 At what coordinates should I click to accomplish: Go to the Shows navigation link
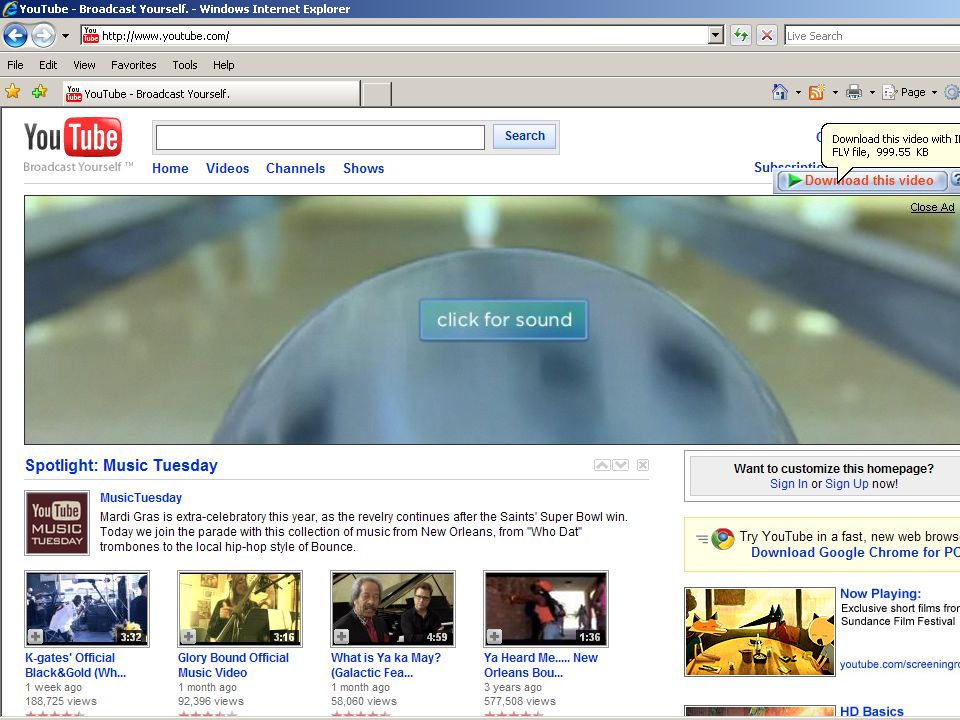click(364, 168)
